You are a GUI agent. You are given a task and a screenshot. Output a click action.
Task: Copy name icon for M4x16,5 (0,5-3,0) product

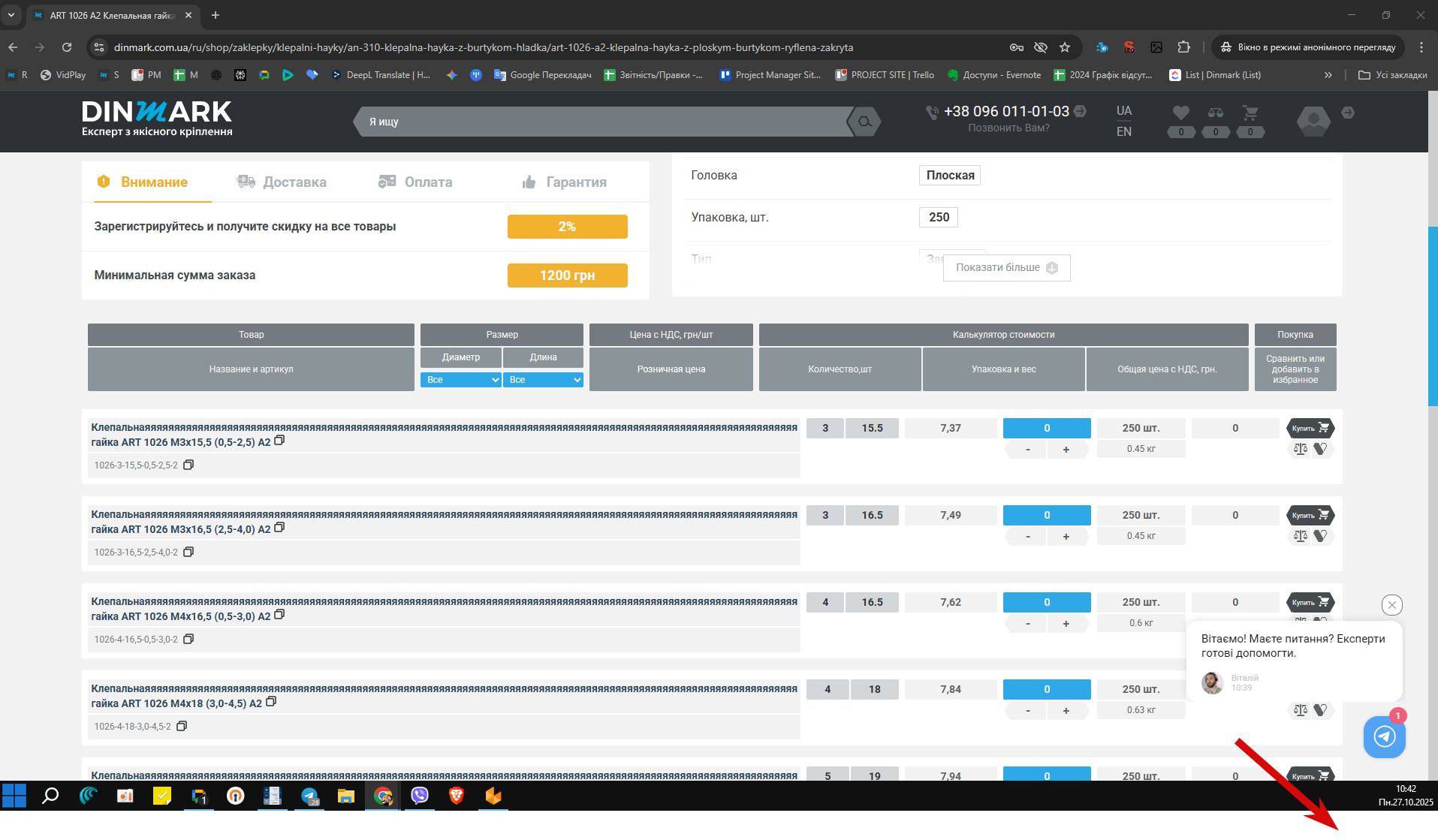point(279,615)
